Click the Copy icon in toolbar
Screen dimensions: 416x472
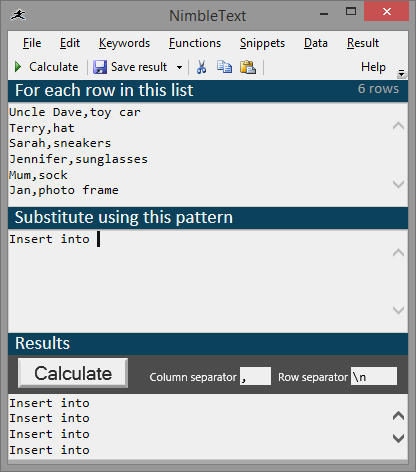pyautogui.click(x=224, y=67)
